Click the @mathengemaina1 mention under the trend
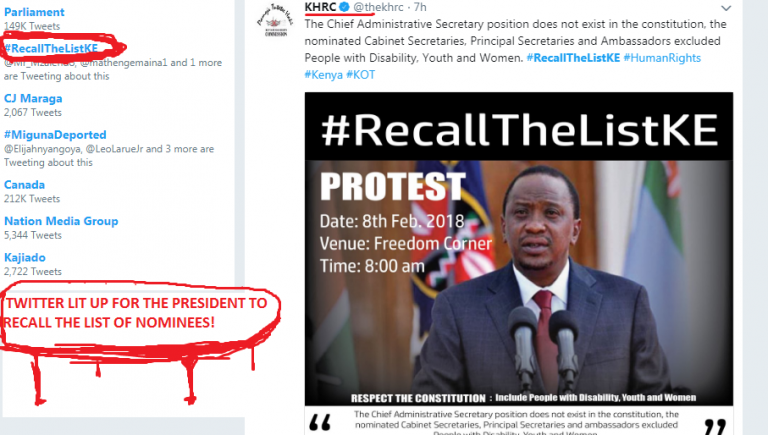The width and height of the screenshot is (768, 435). [x=124, y=63]
